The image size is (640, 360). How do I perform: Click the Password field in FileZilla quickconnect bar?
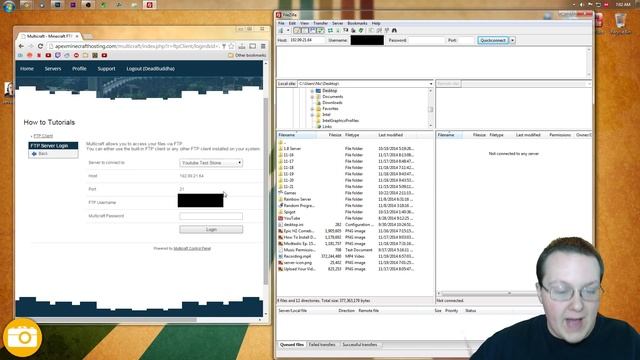pos(426,40)
